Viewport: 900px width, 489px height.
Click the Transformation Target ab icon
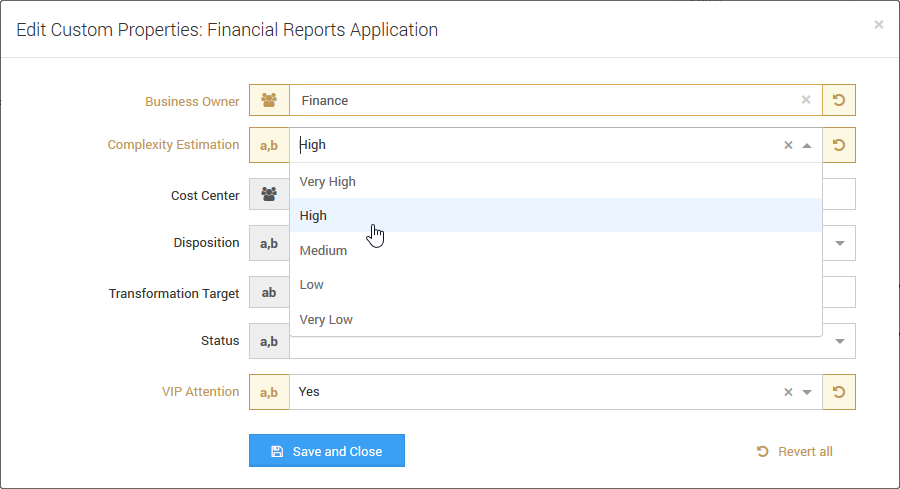269,292
